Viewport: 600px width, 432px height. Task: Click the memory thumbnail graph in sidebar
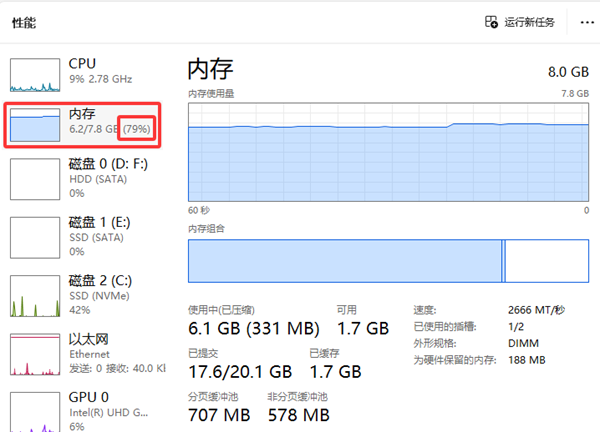coord(35,124)
